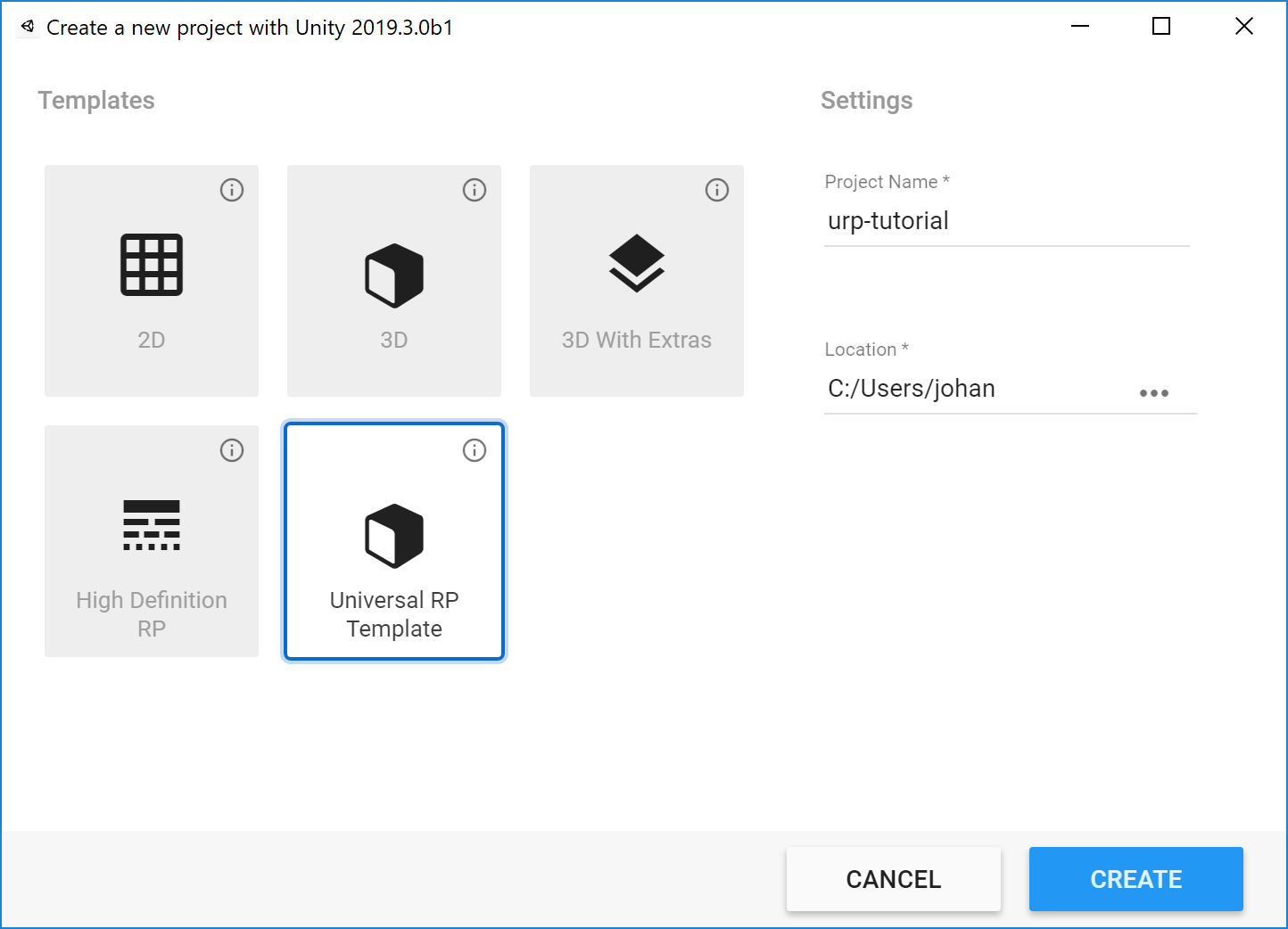
Task: Select the Universal RP cube icon
Action: click(394, 536)
